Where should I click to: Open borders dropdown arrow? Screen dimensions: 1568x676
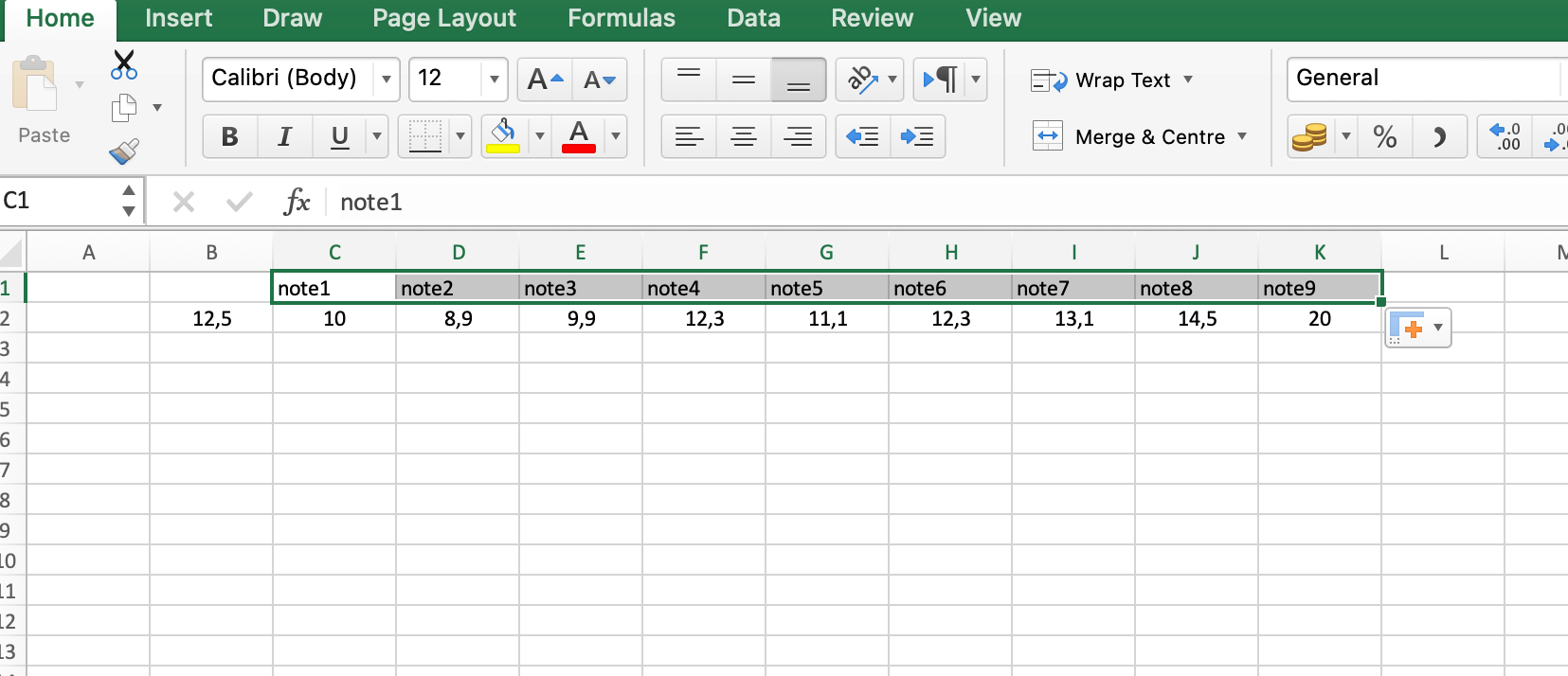pyautogui.click(x=460, y=136)
